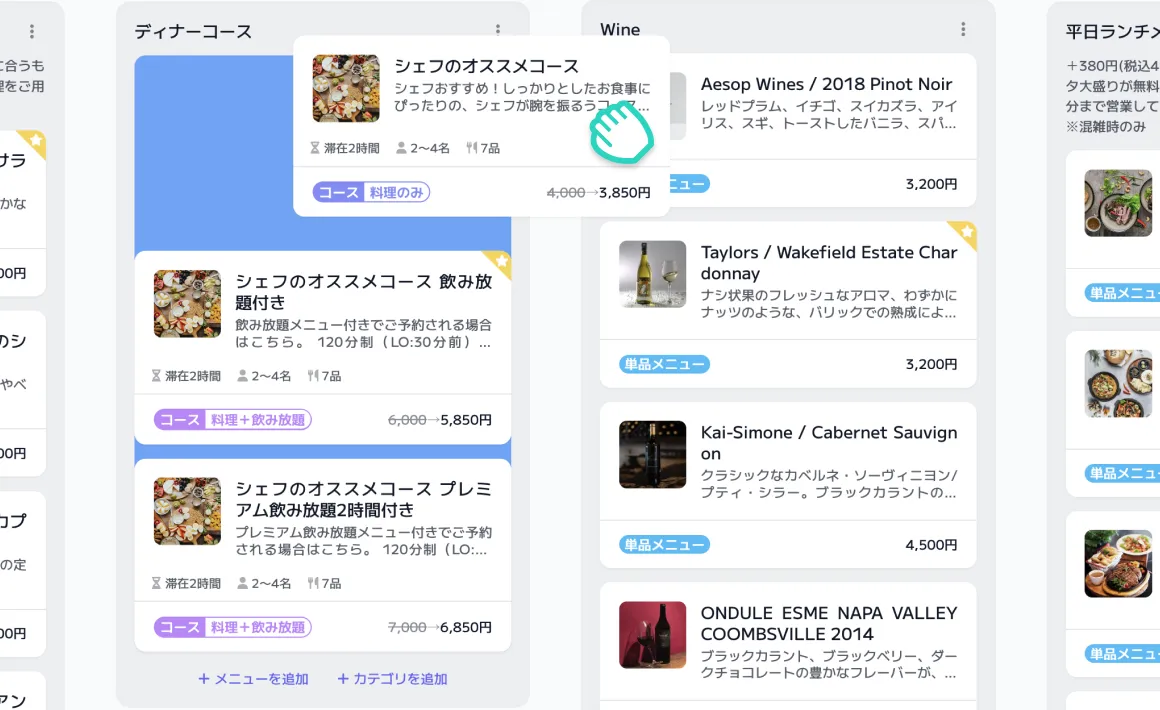Click the people icon on プレミアム飲み放題 card

pos(243,583)
